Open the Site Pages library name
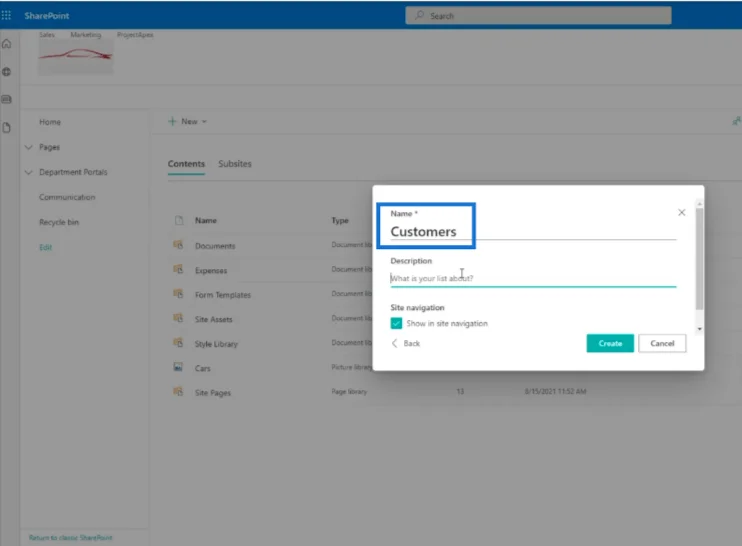The height and width of the screenshot is (546, 742). [213, 393]
